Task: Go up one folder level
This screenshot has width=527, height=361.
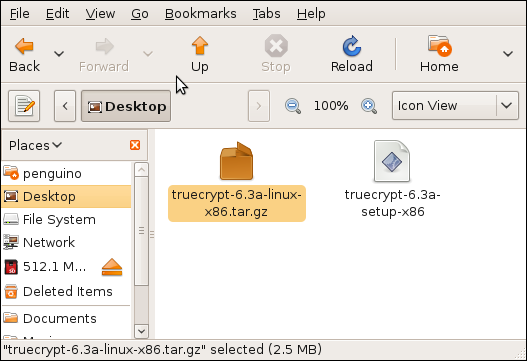Action: pos(200,54)
